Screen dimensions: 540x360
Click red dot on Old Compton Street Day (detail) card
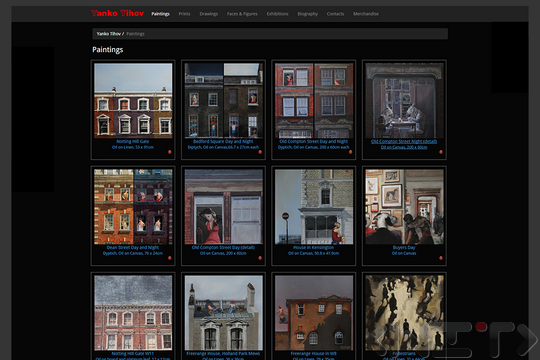[x=260, y=258]
